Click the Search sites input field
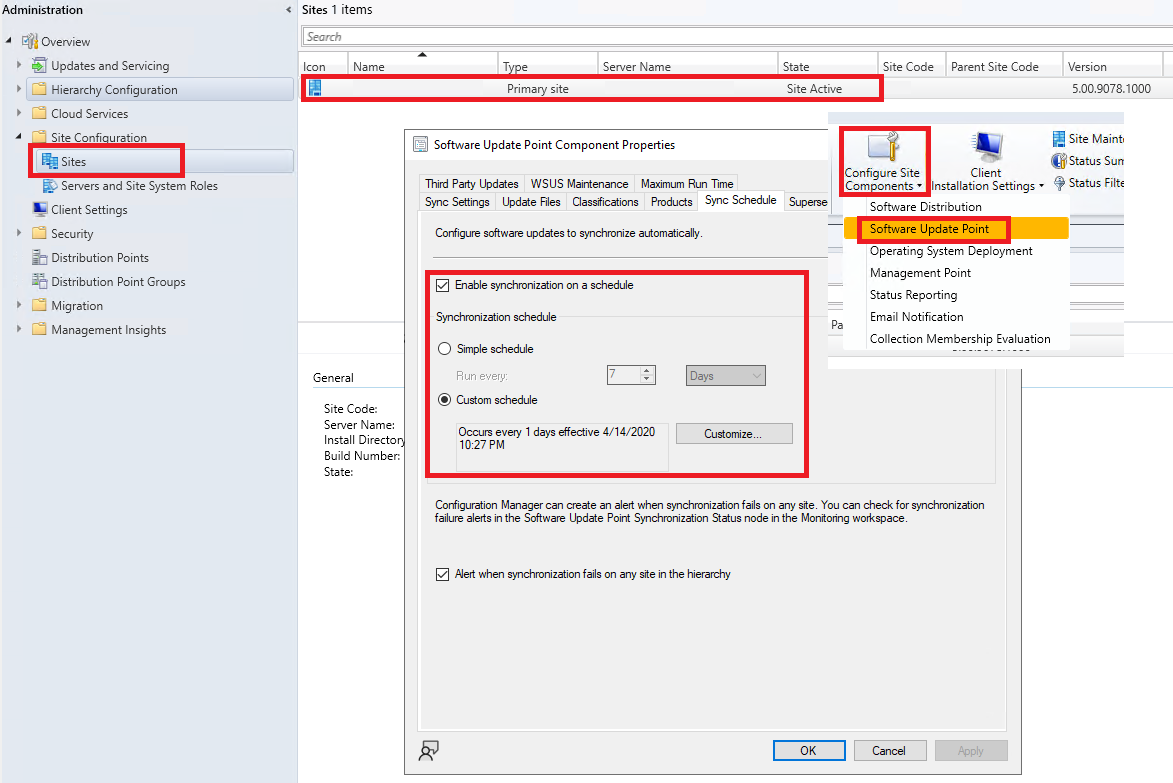The height and width of the screenshot is (783, 1173). tap(700, 37)
